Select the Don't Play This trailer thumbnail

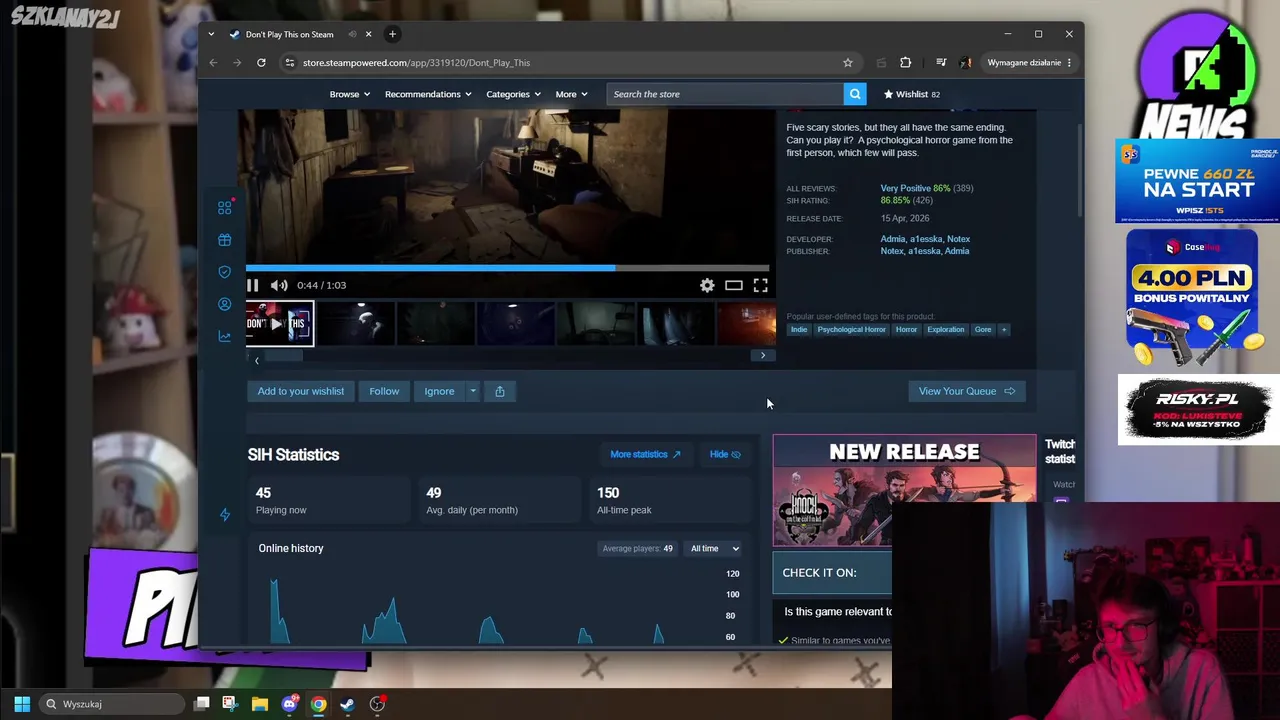click(x=280, y=324)
